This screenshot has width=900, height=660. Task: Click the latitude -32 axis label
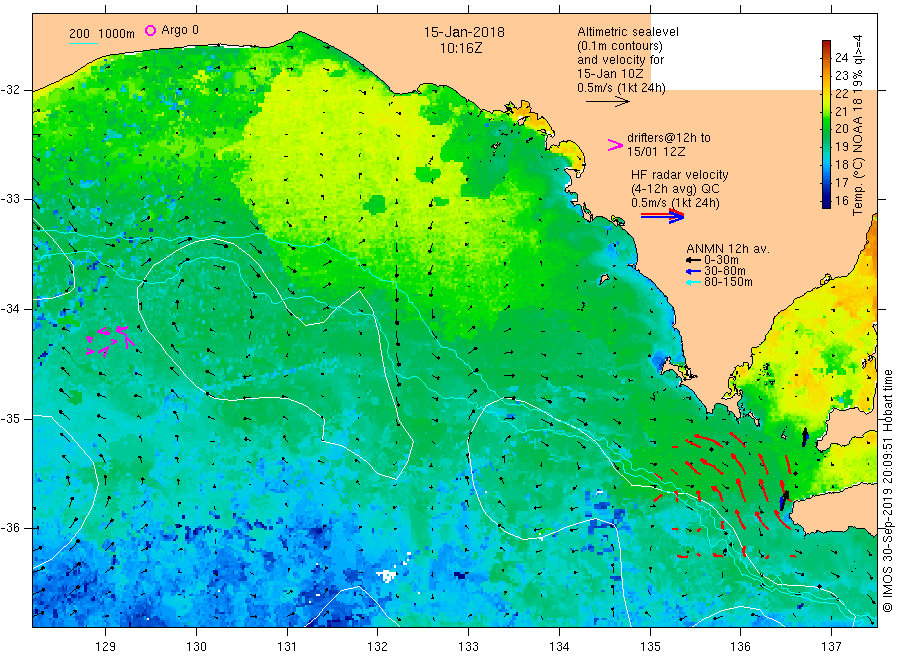10,90
